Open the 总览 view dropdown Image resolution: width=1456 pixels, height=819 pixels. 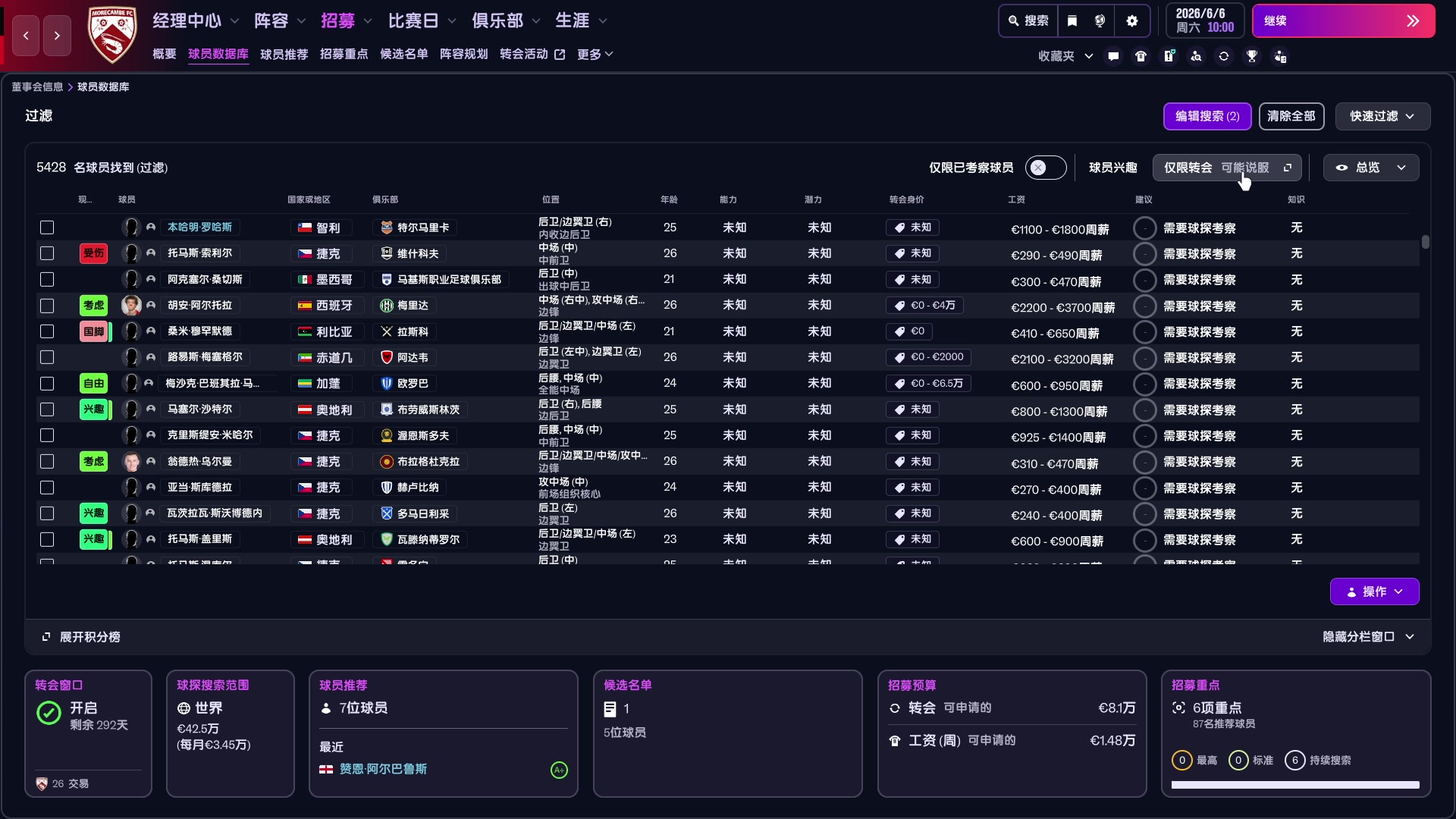[1370, 168]
